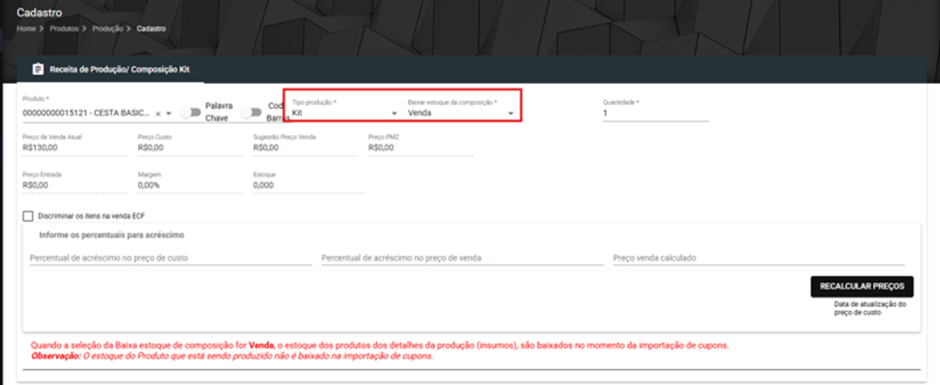
Task: Open the Receita de Produção/ Composição Kit tab
Action: (x=111, y=70)
